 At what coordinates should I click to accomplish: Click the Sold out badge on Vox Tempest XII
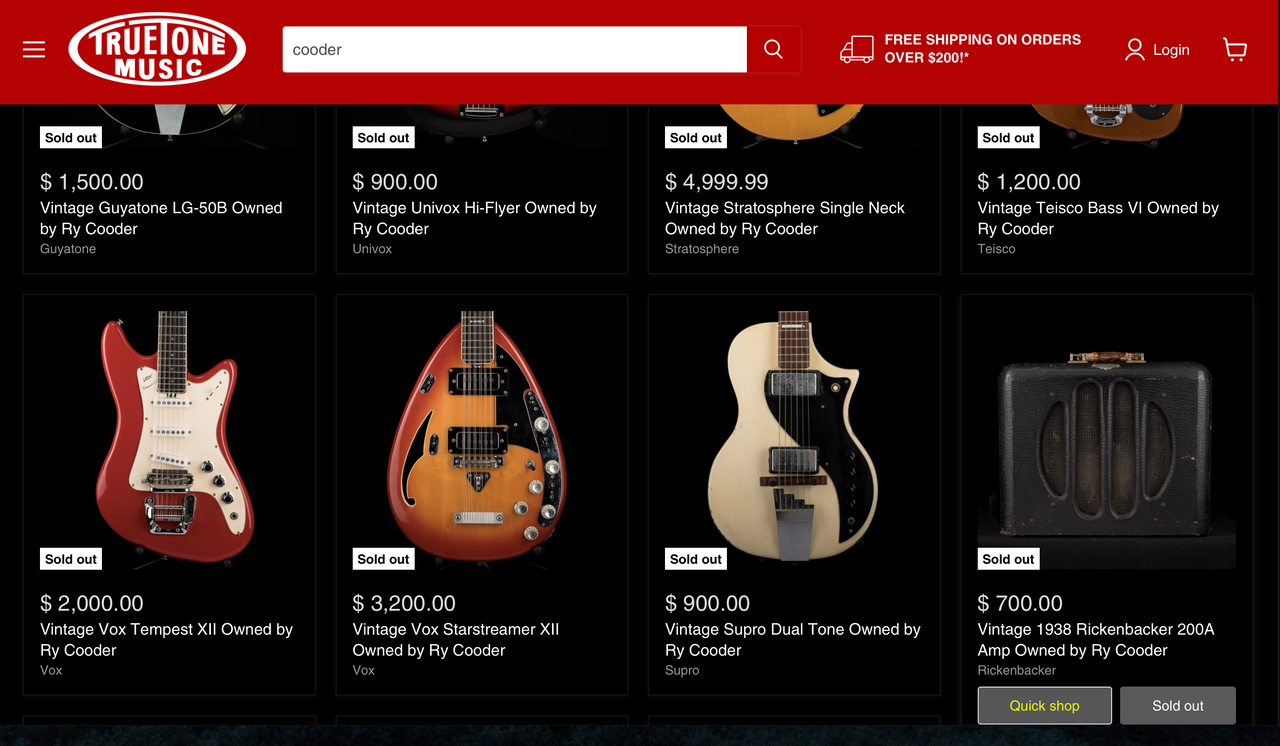point(71,560)
